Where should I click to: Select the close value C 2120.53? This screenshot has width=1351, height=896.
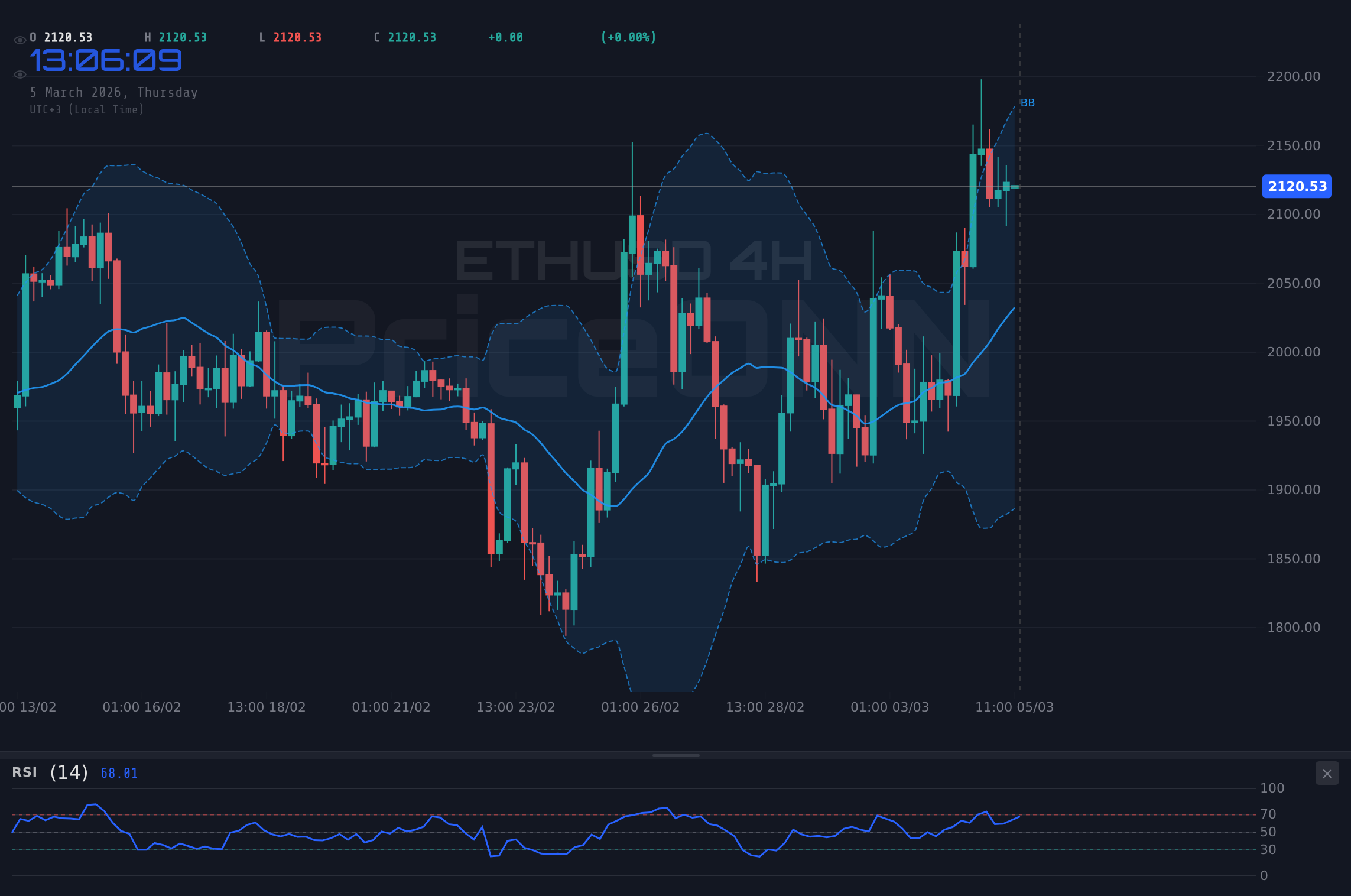404,37
